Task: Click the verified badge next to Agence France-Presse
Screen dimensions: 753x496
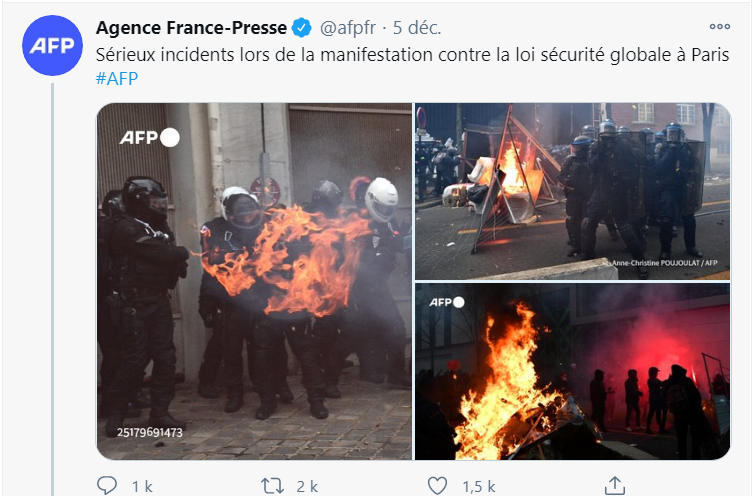Action: [302, 28]
